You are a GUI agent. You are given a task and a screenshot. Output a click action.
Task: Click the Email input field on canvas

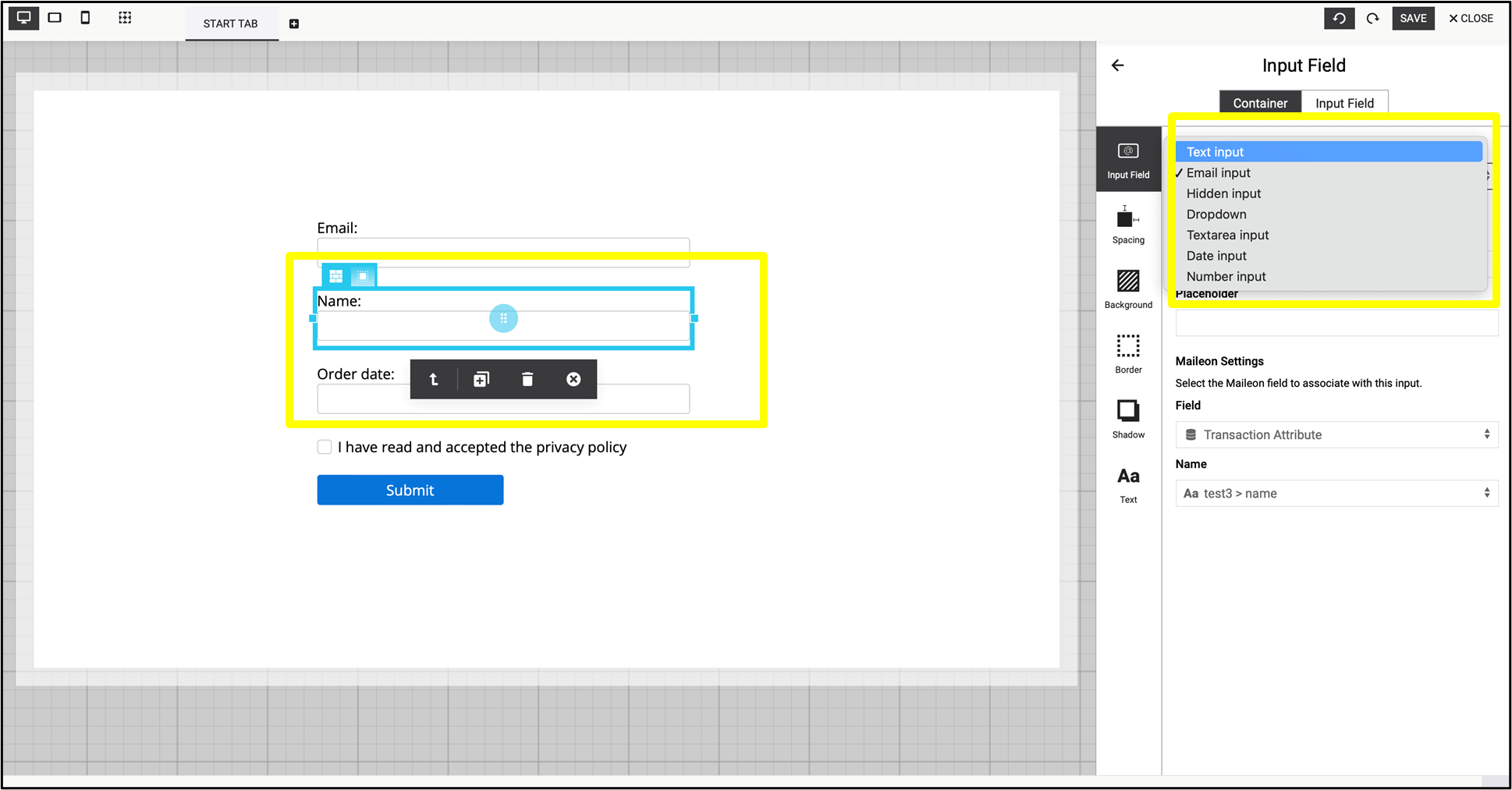tap(503, 252)
